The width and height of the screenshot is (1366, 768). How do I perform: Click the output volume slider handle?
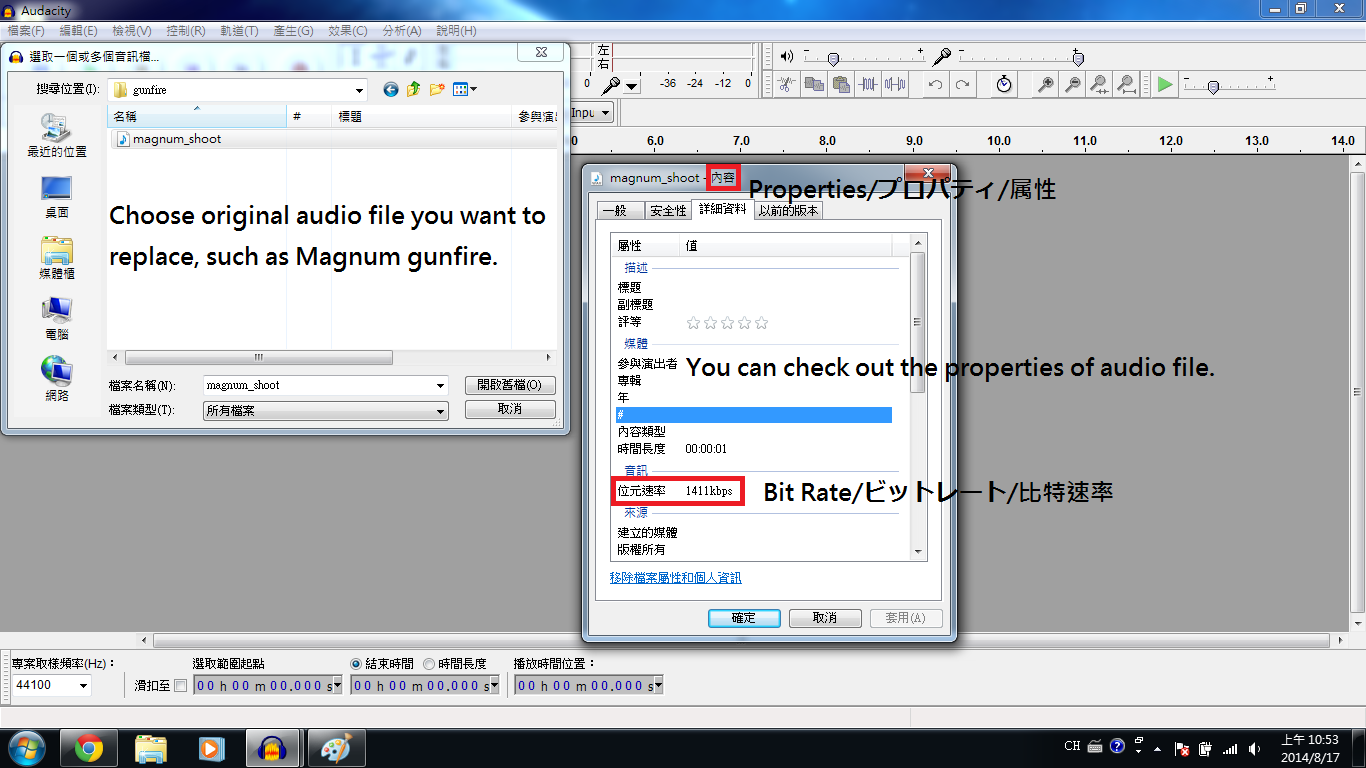pyautogui.click(x=832, y=58)
